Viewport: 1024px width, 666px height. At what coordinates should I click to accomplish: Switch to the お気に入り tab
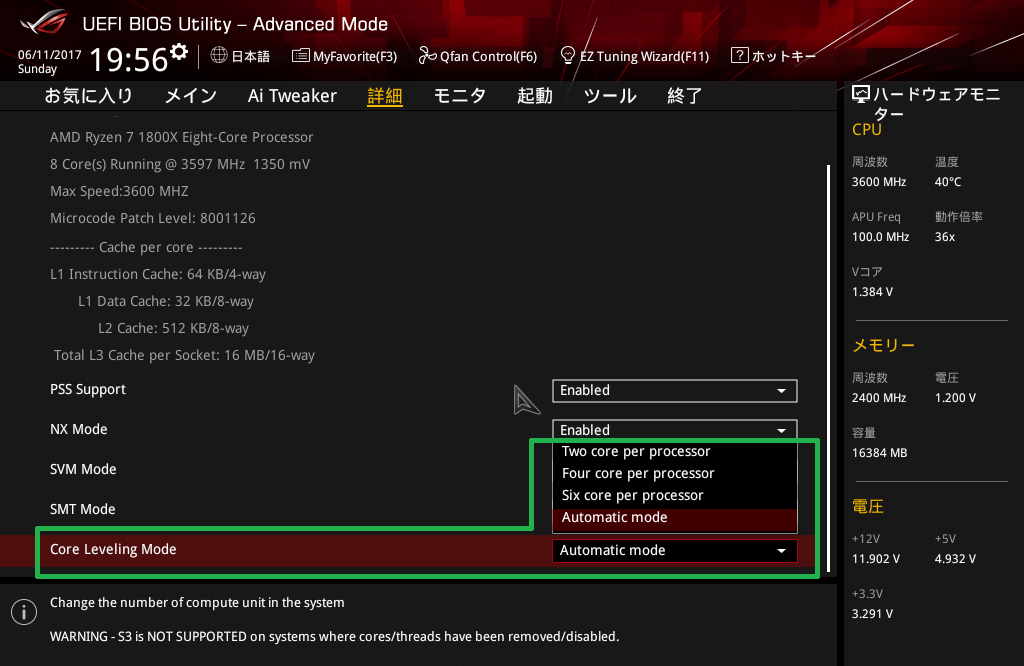[88, 96]
